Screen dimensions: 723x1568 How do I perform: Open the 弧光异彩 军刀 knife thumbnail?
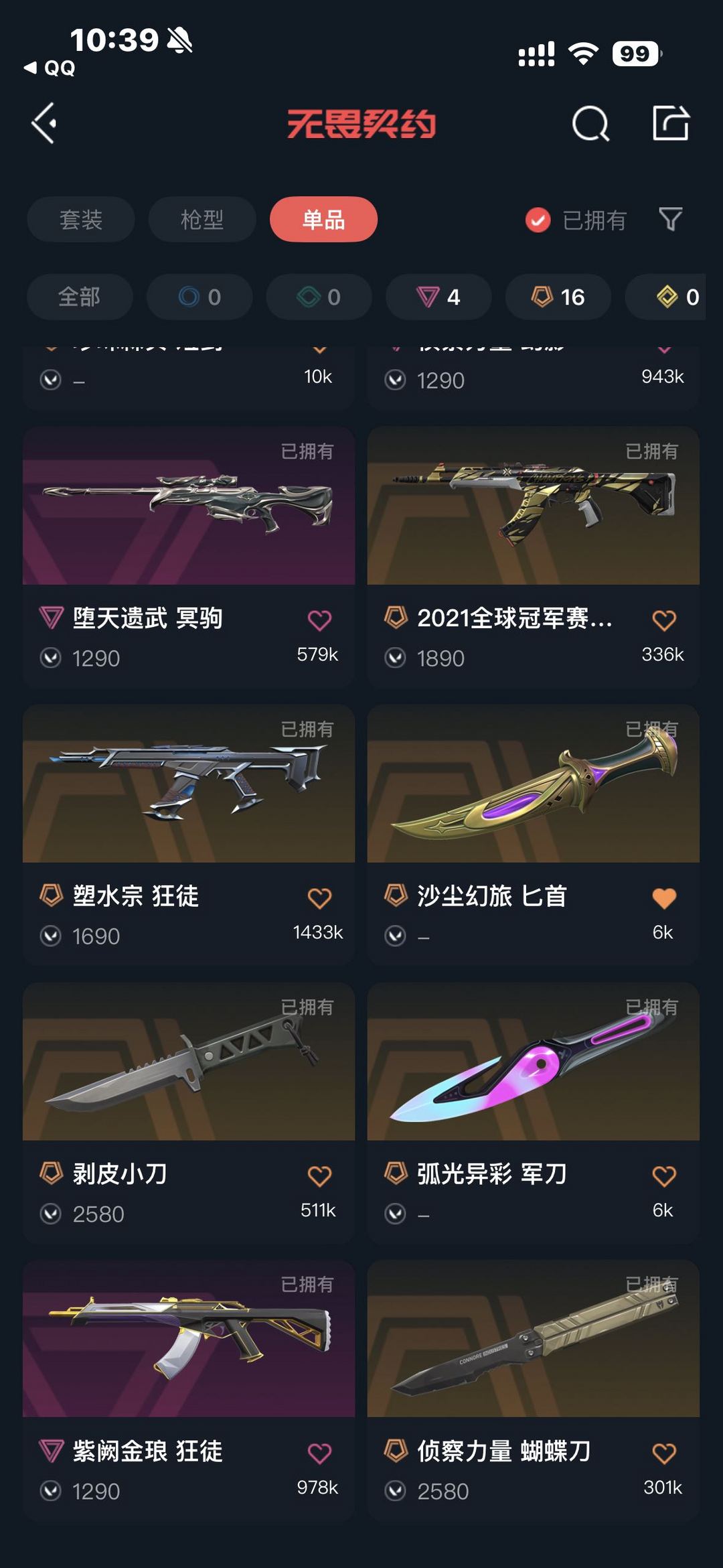click(534, 1062)
